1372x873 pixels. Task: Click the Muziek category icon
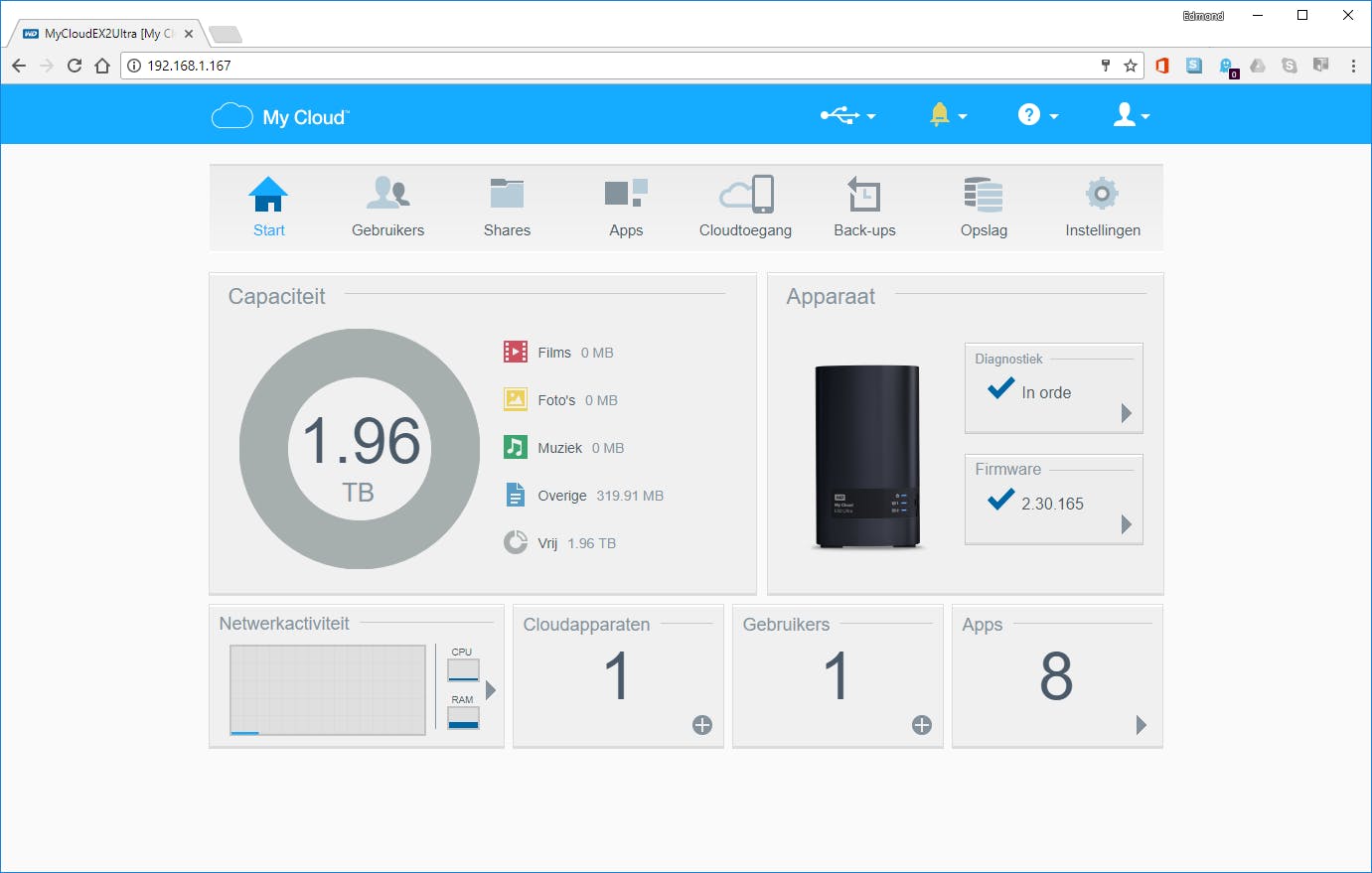click(x=516, y=447)
